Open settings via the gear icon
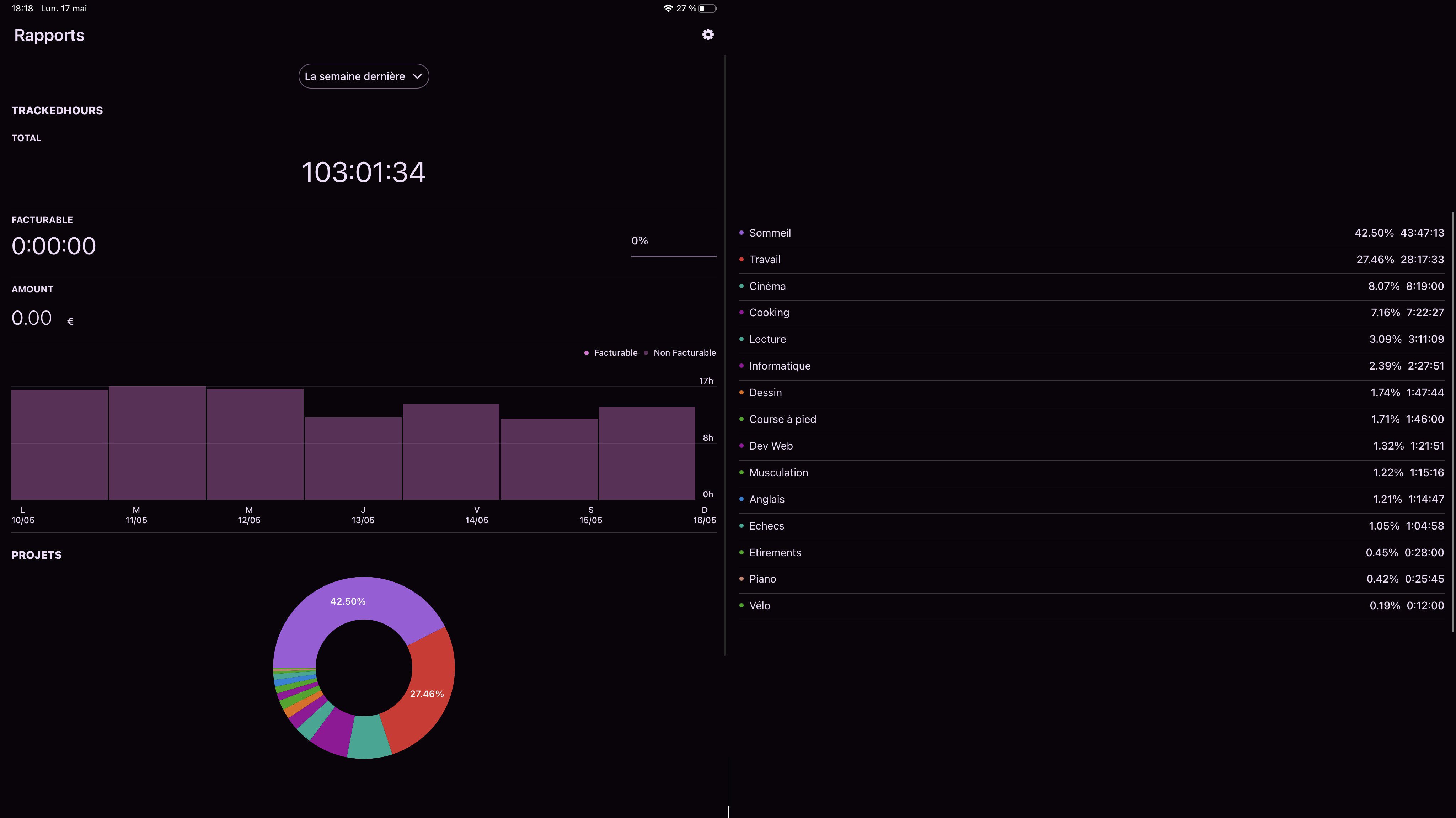 pyautogui.click(x=708, y=34)
